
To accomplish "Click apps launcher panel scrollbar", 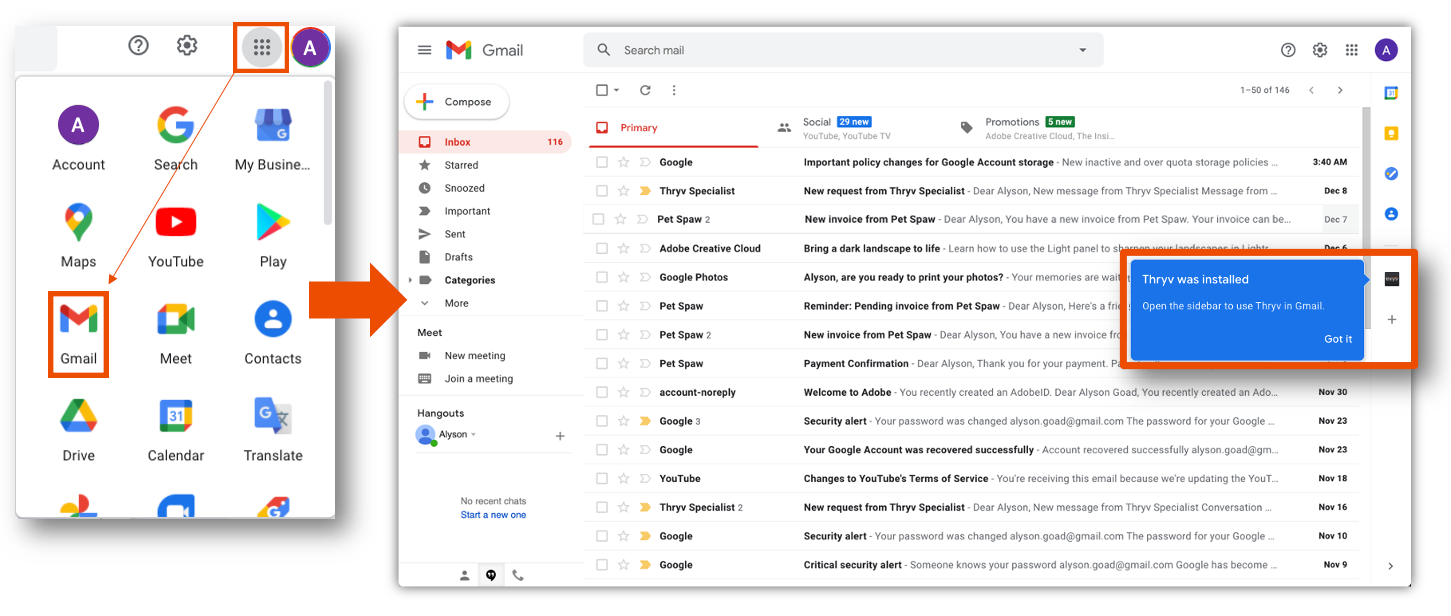I will 328,155.
